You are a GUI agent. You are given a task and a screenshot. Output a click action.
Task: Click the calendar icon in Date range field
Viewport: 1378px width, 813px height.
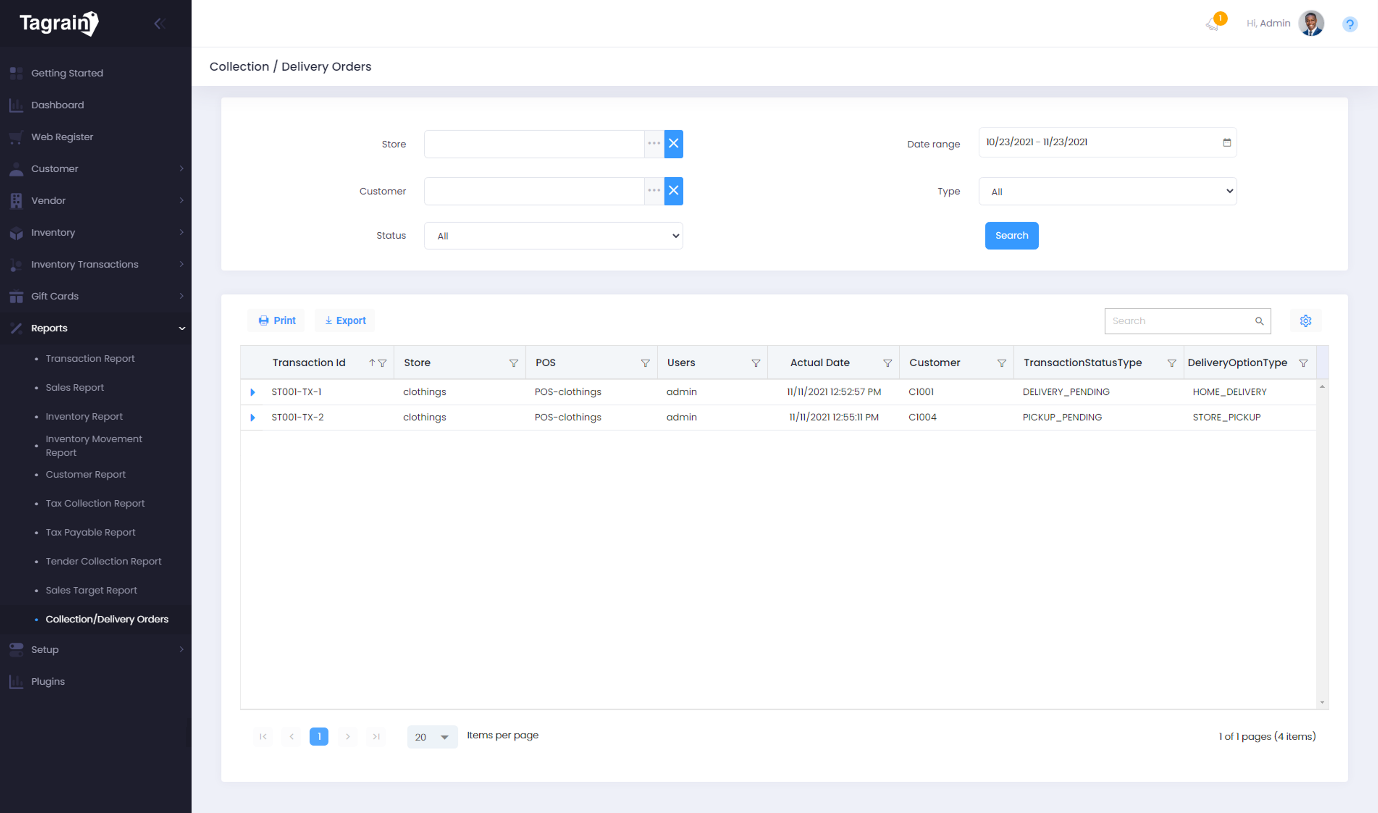(1227, 142)
